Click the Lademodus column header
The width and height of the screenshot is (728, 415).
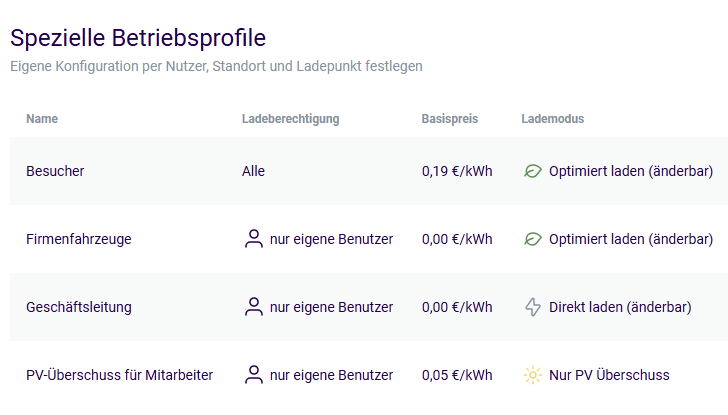552,119
